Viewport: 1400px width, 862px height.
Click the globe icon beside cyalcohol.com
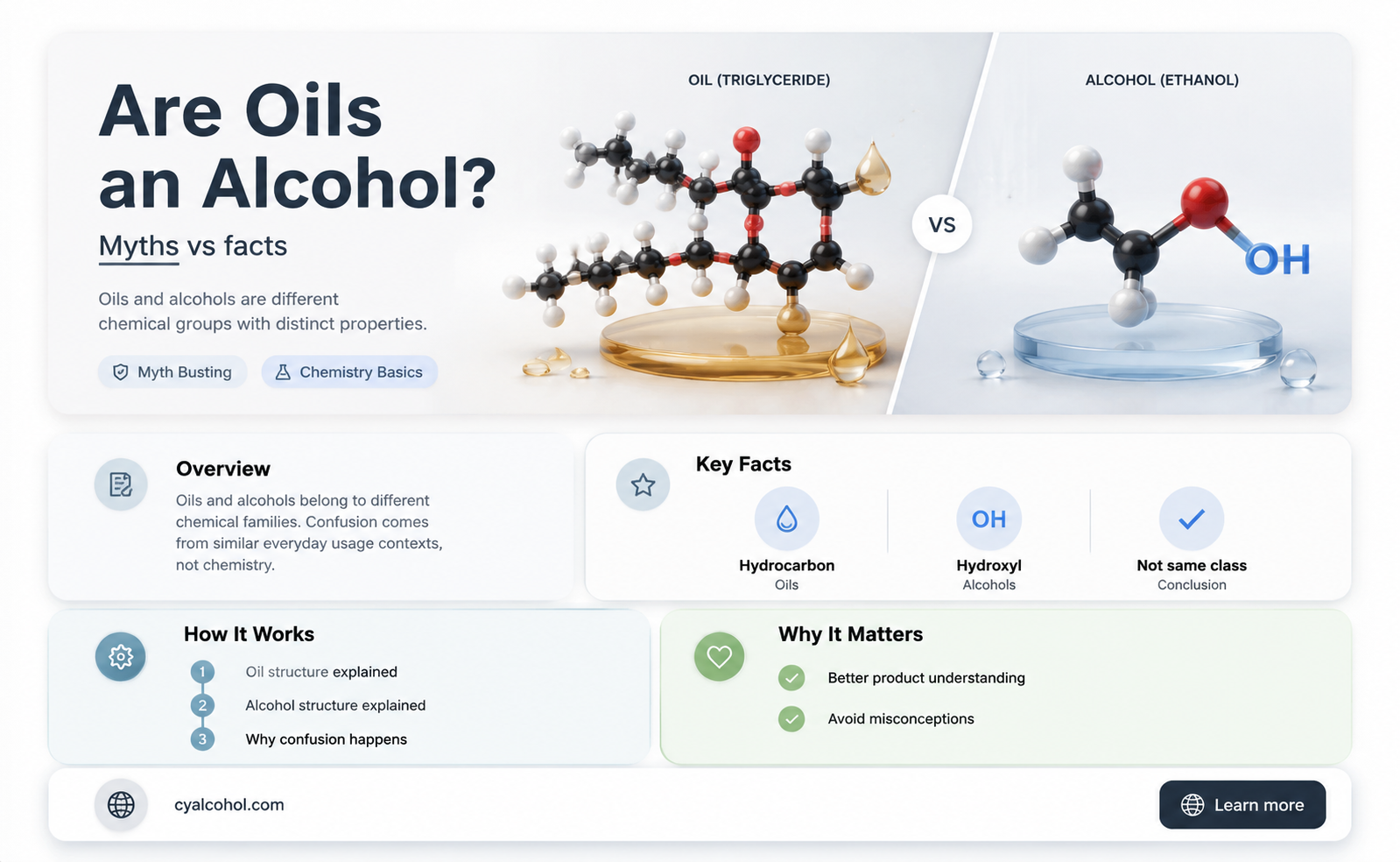click(x=121, y=805)
